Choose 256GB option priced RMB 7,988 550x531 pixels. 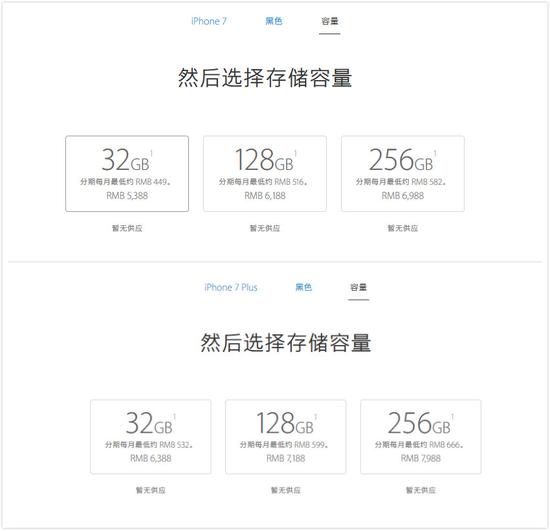[x=421, y=437]
